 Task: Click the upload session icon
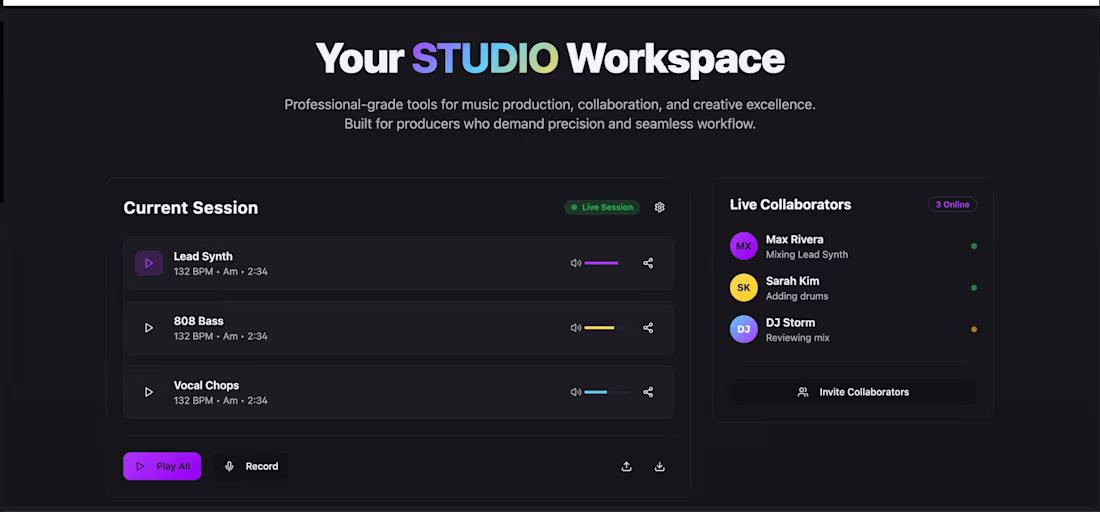[x=626, y=466]
